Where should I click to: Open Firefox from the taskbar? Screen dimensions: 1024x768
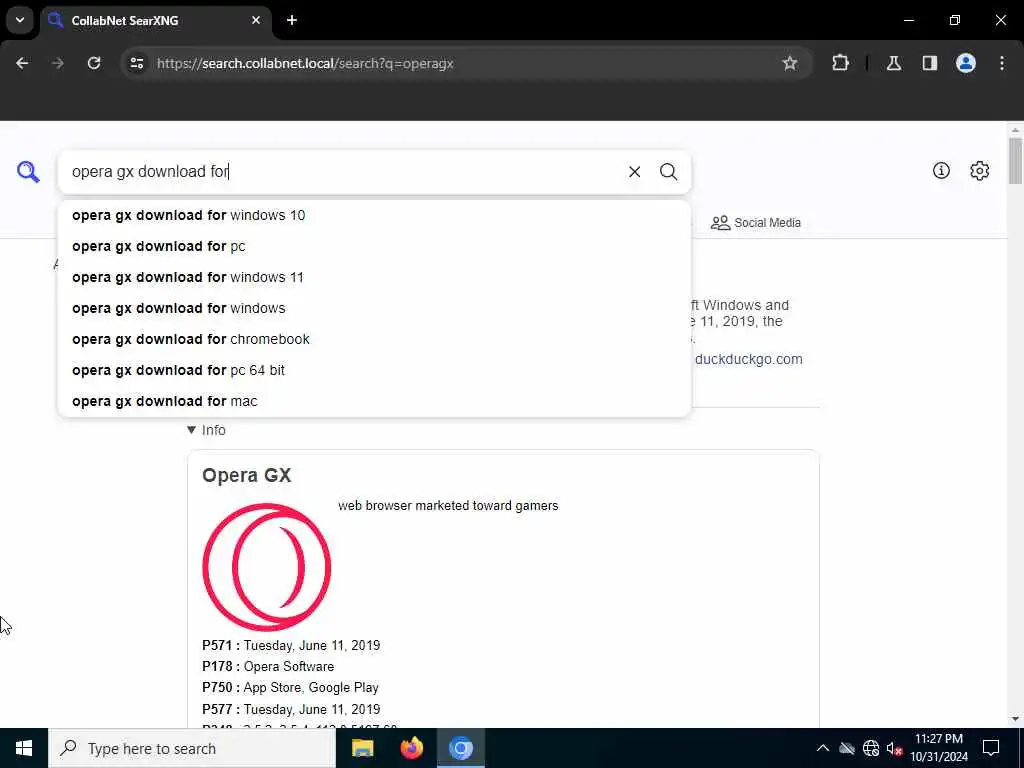click(411, 748)
